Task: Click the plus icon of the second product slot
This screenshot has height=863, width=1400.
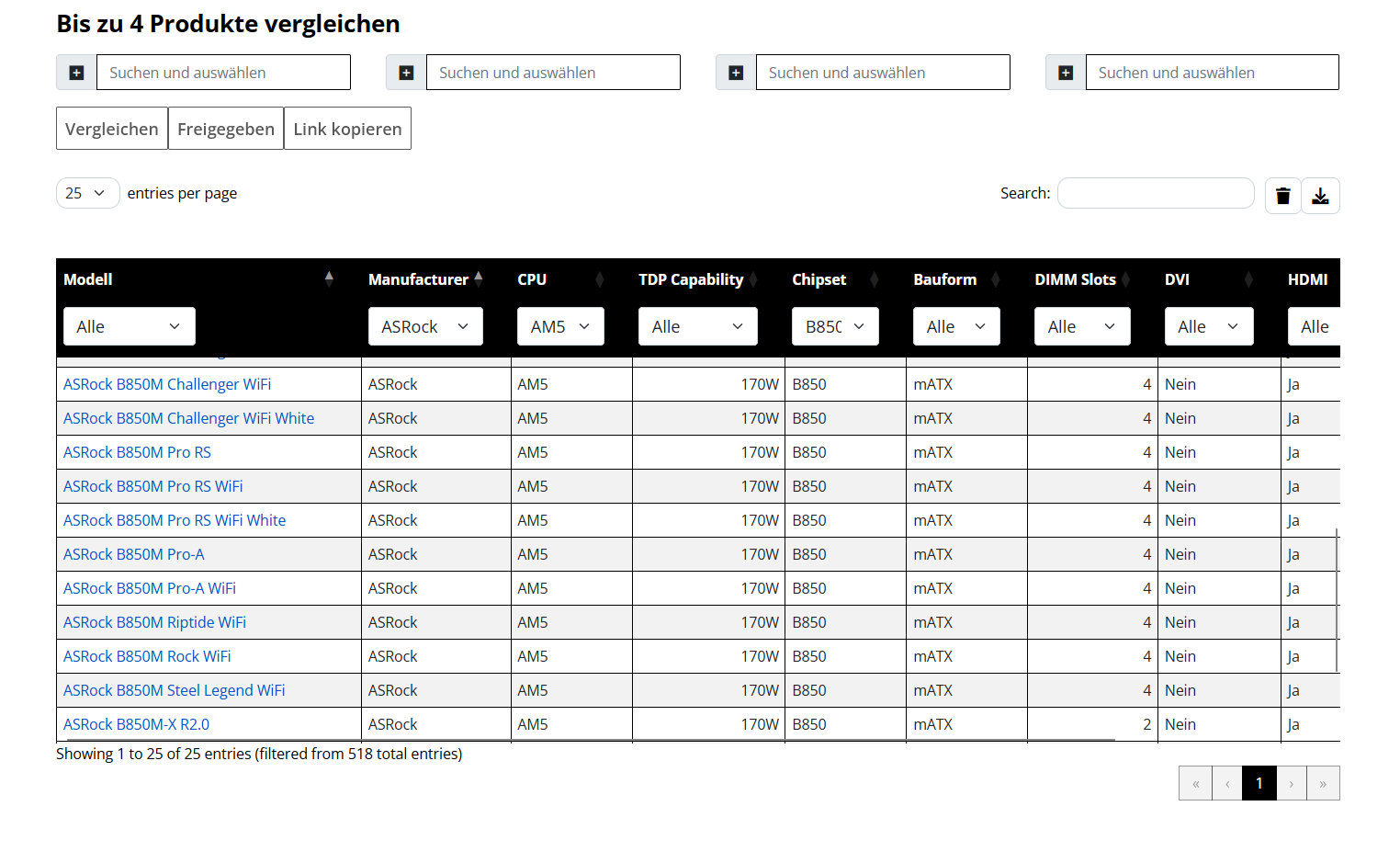Action: 407,73
